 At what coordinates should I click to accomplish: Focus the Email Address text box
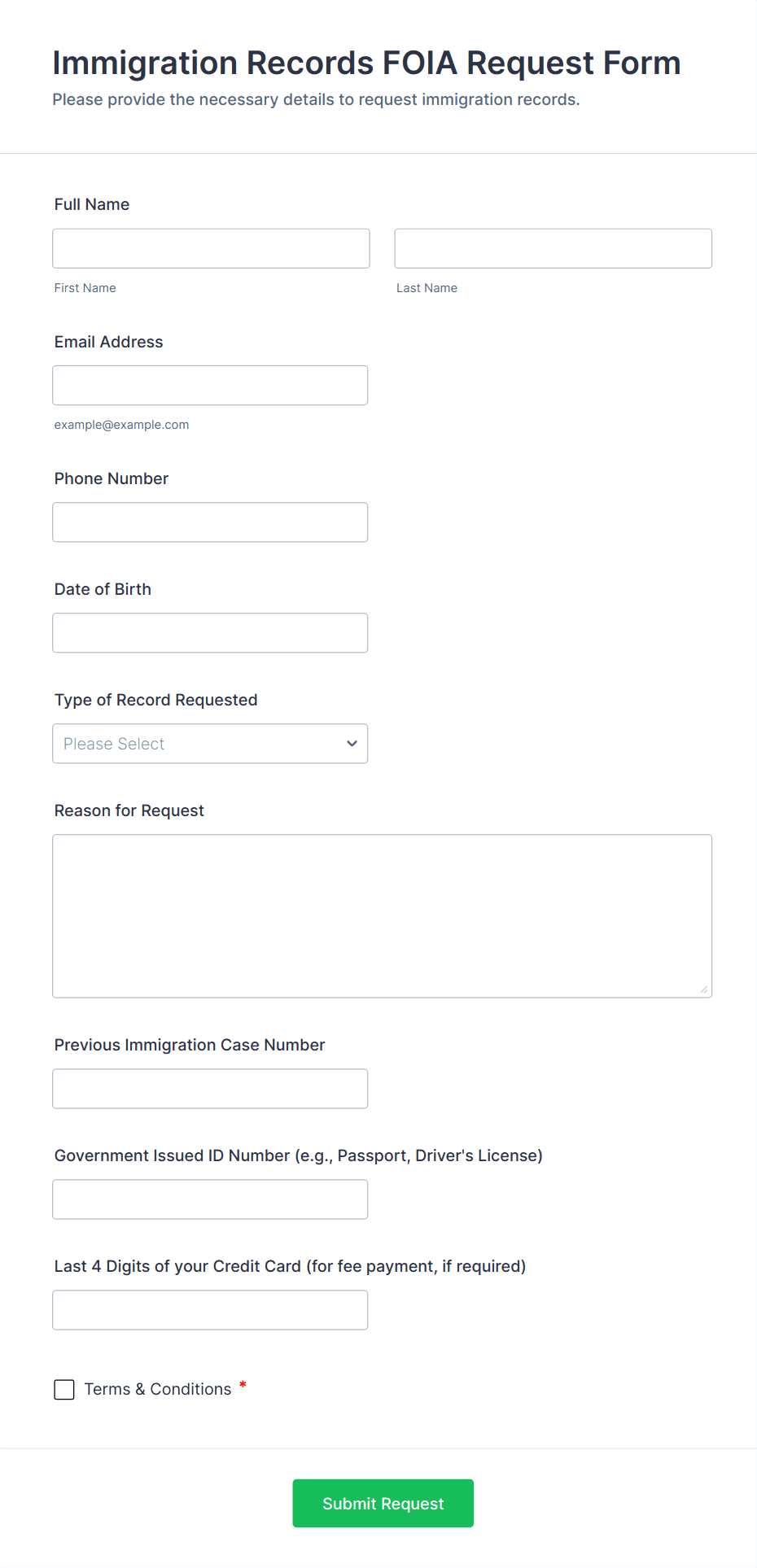[x=210, y=385]
